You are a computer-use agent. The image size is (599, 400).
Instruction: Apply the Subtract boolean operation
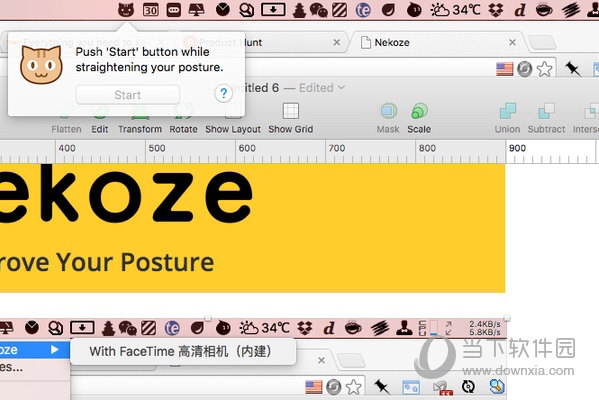(546, 119)
